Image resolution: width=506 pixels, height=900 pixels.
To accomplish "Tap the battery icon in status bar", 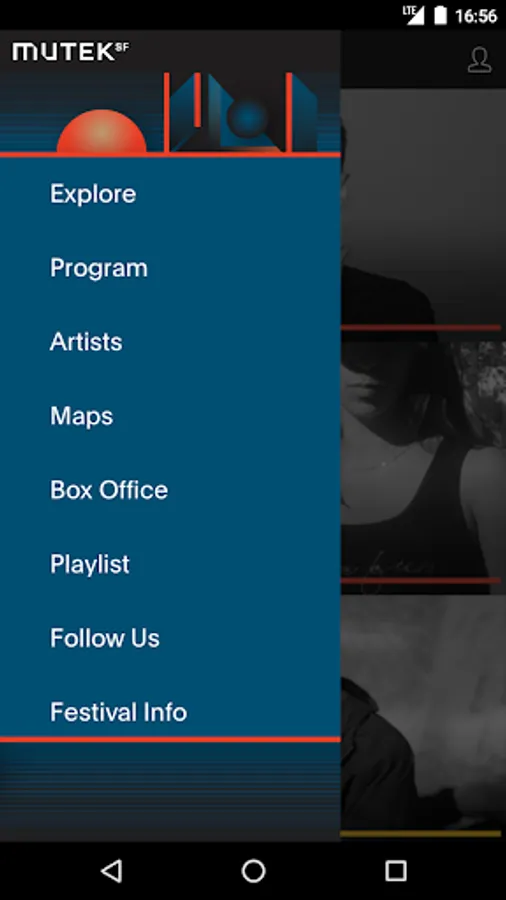I will click(440, 15).
